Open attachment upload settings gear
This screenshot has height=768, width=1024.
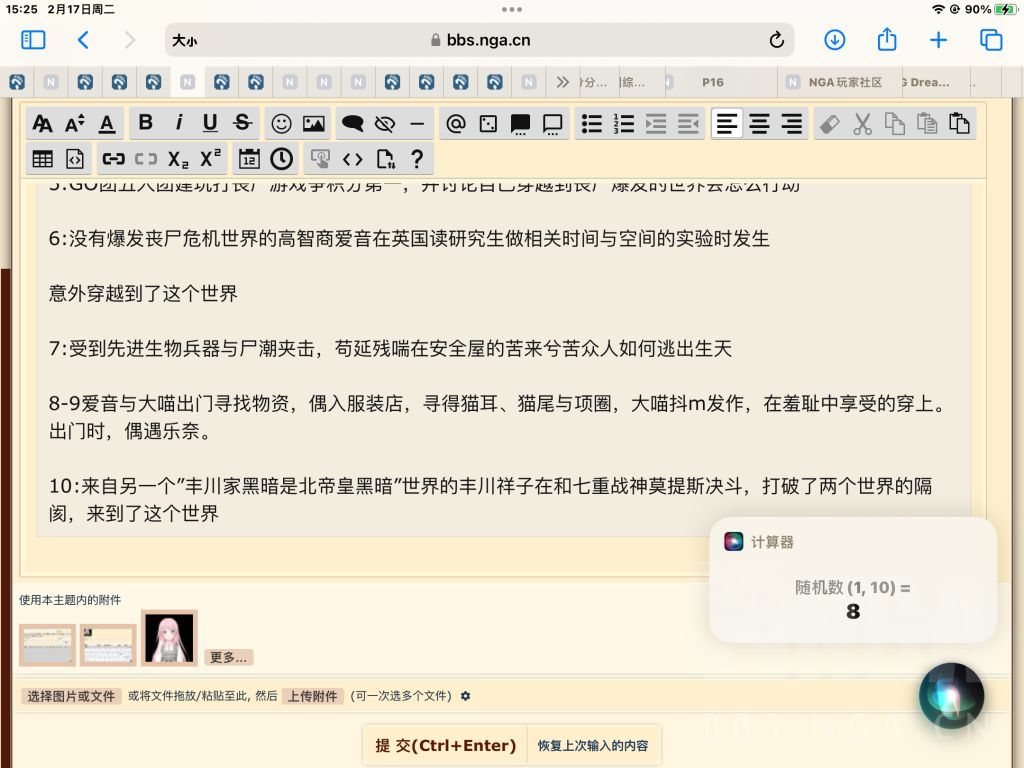[x=466, y=696]
